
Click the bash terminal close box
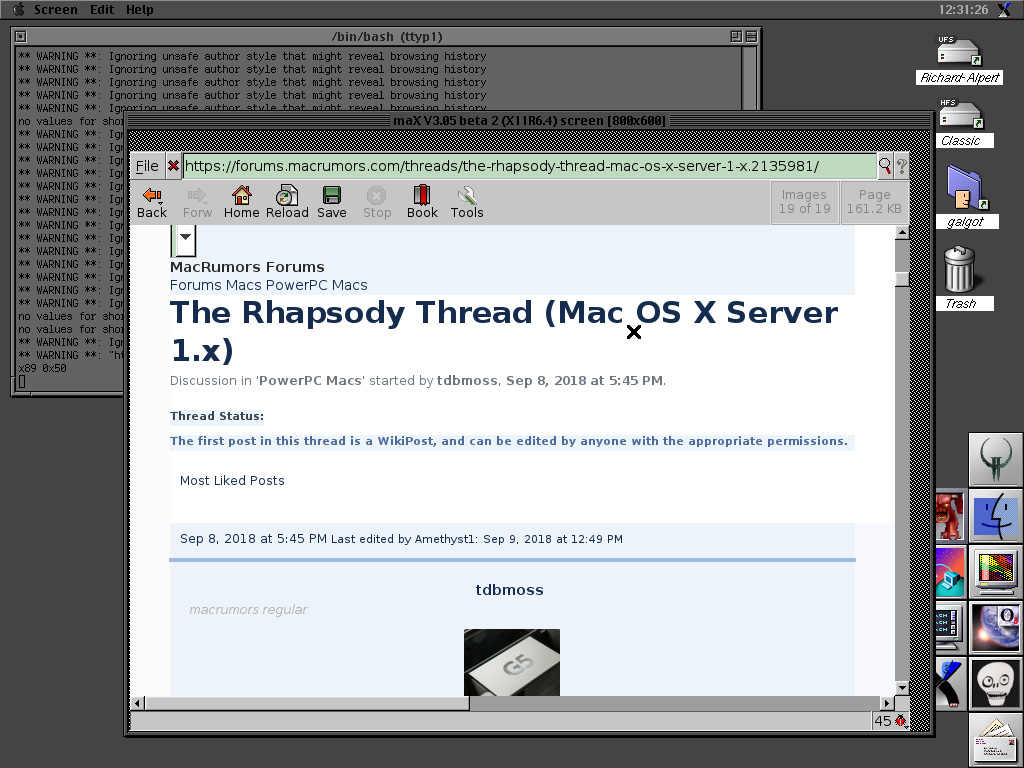[21, 37]
